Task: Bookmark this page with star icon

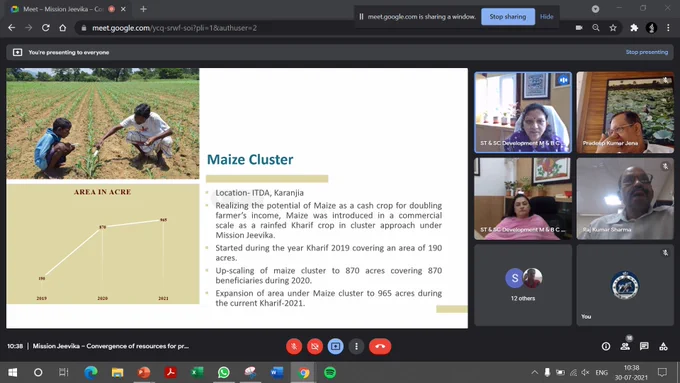Action: click(613, 28)
